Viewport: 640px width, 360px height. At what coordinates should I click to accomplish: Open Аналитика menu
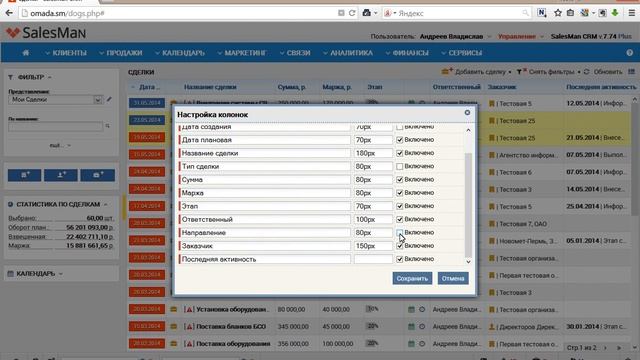click(x=348, y=53)
